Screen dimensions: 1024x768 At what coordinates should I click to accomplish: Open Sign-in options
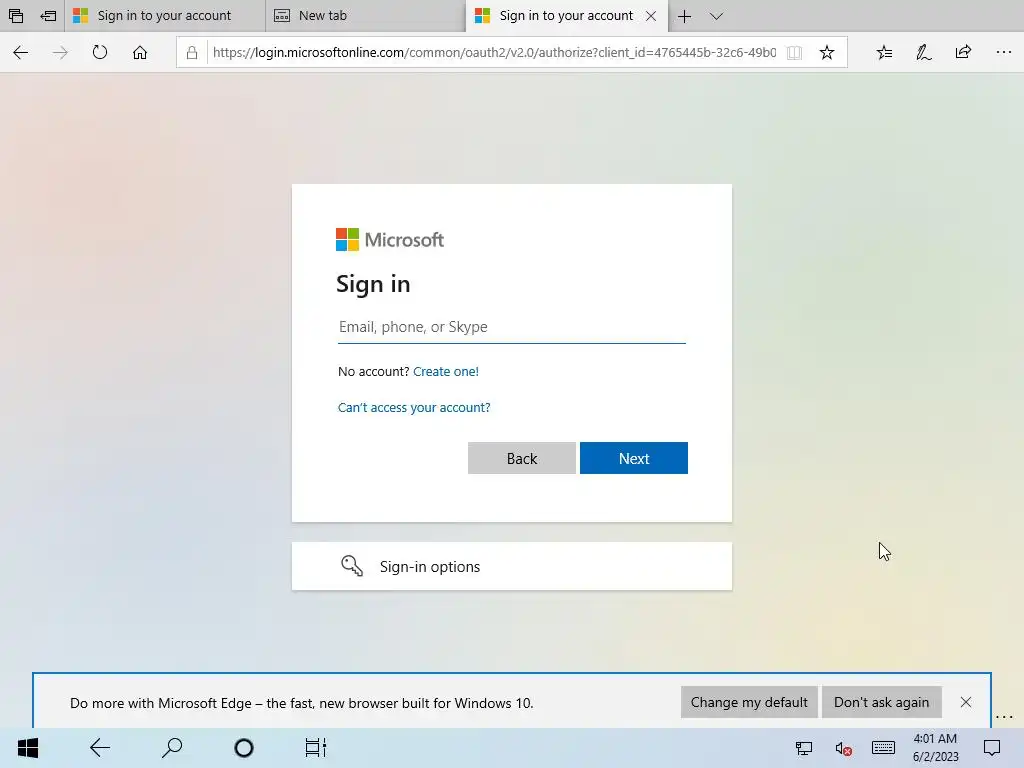click(512, 566)
